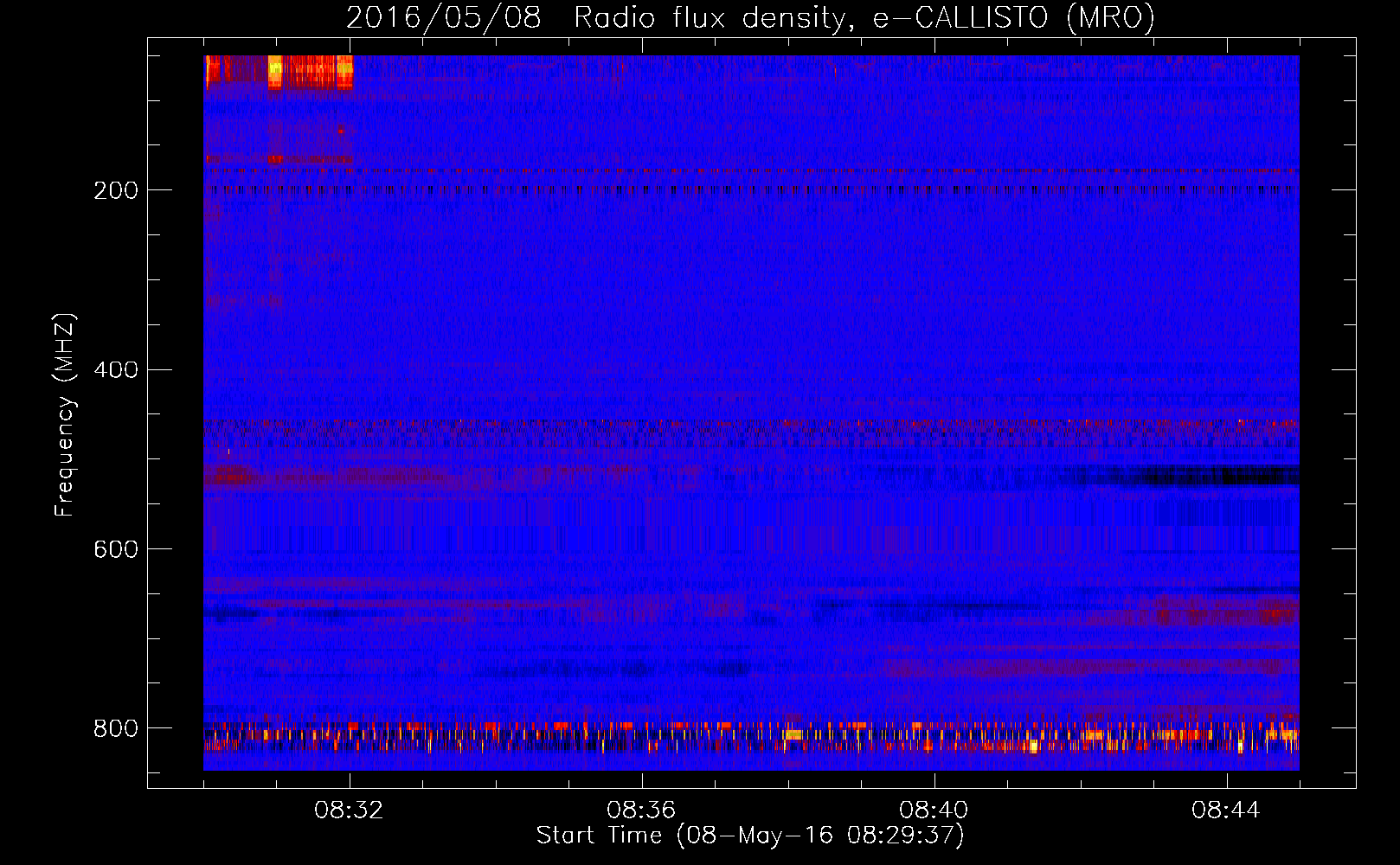Click the 400 frequency tick label
The height and width of the screenshot is (865, 1400).
tap(116, 370)
